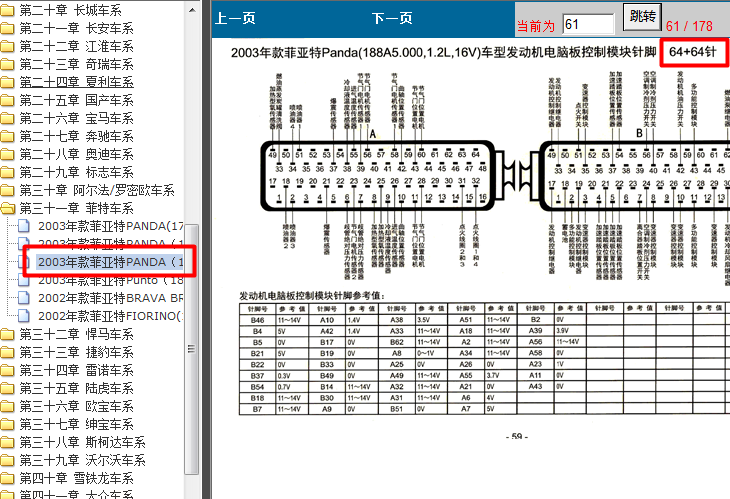Open 2003年款菲亚特Punto tree entry

[111, 280]
